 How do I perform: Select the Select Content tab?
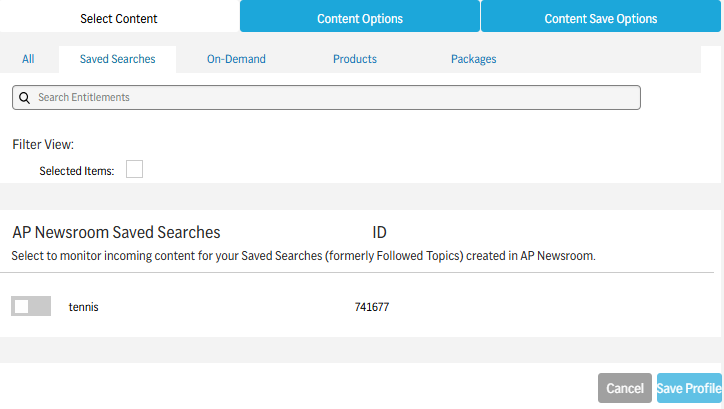point(119,18)
